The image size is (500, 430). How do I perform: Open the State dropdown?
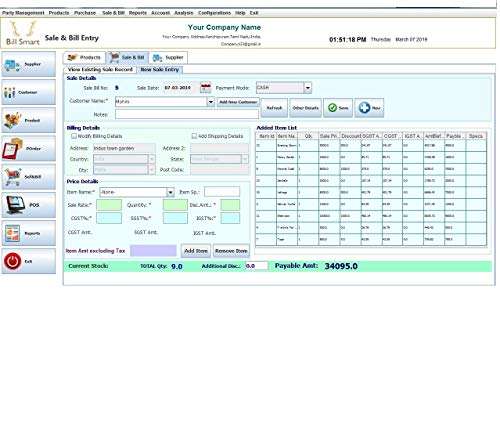(245, 159)
